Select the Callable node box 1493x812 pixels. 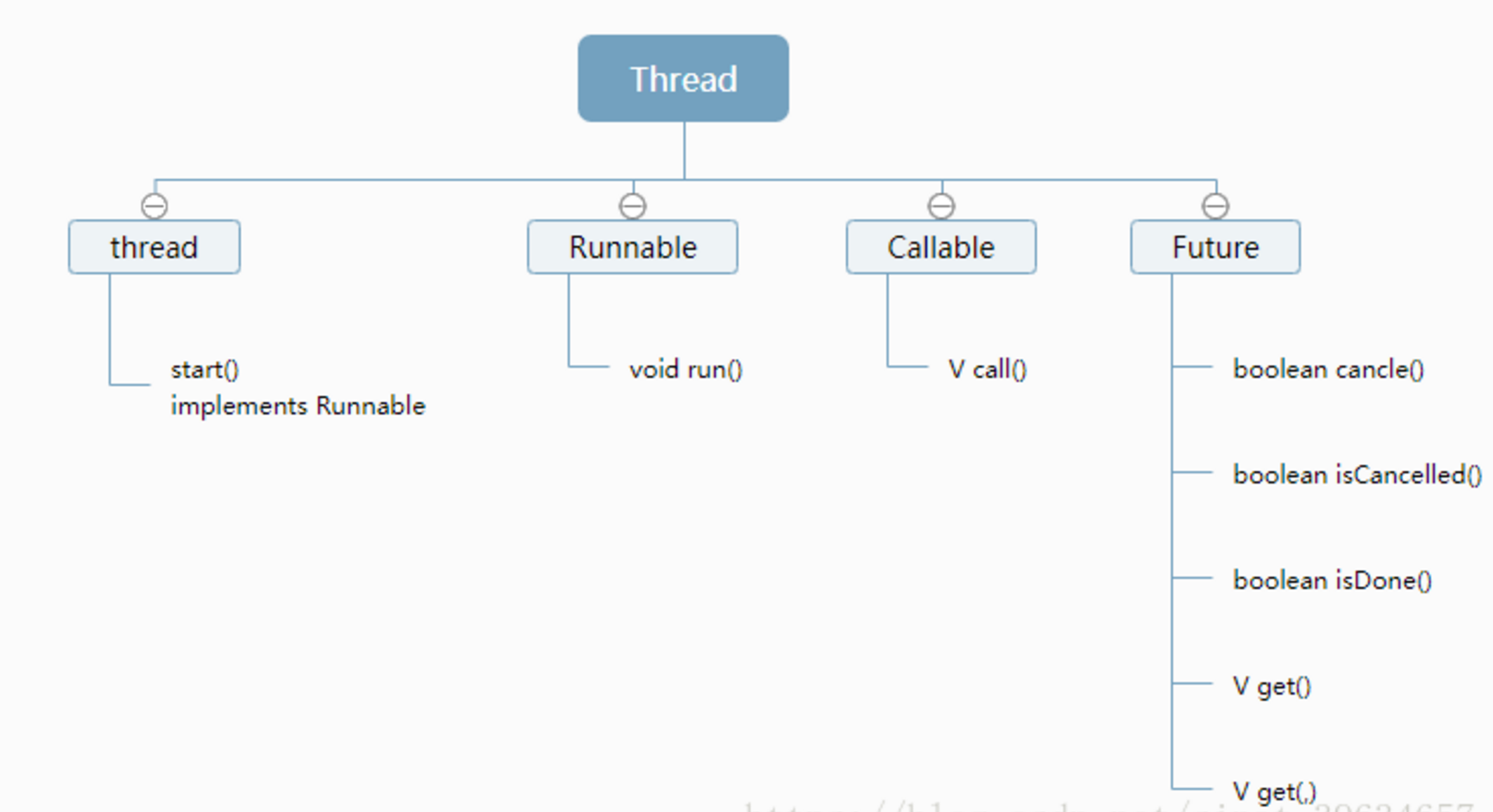click(x=941, y=247)
